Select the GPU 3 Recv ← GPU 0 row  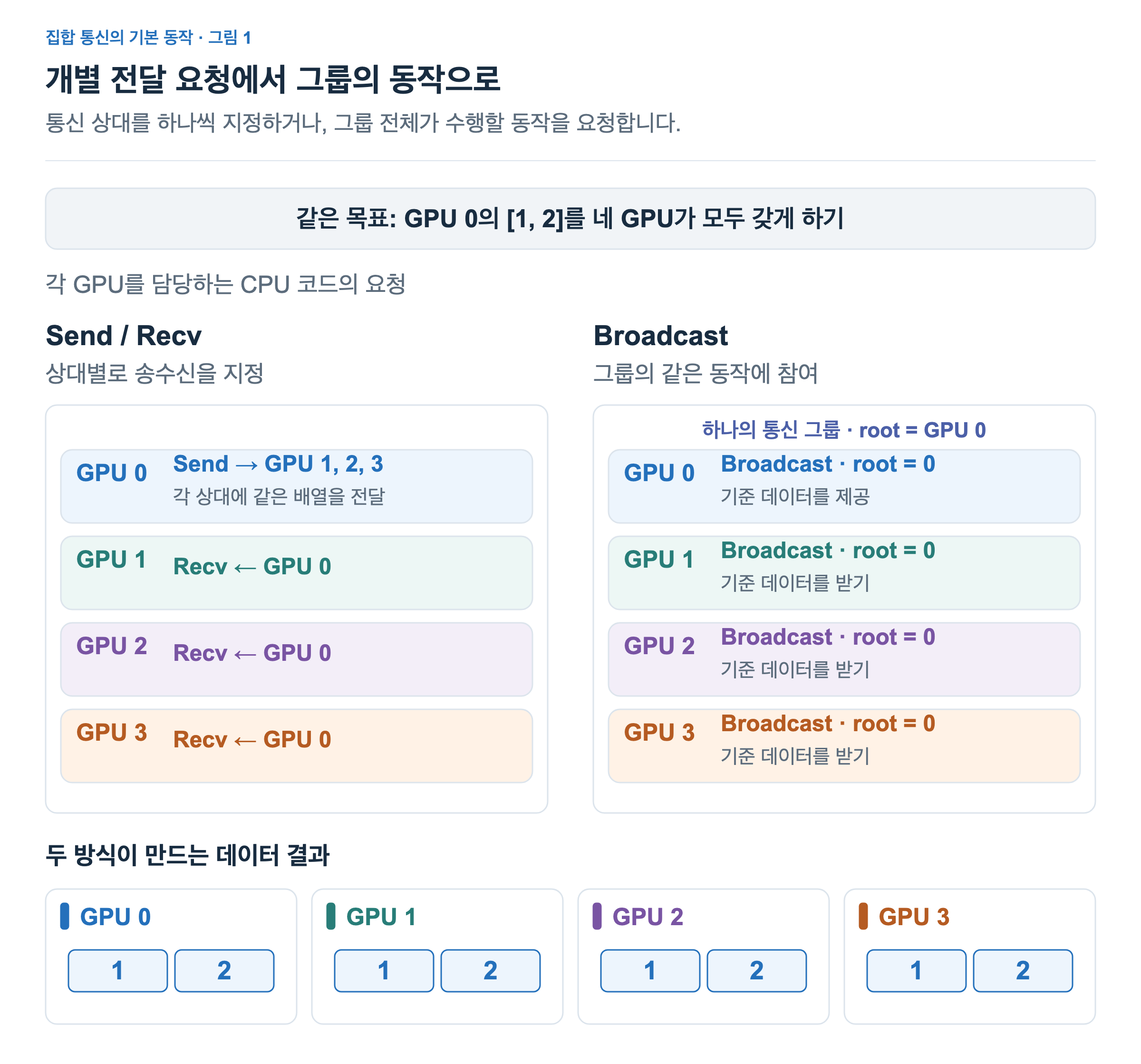pos(296,746)
